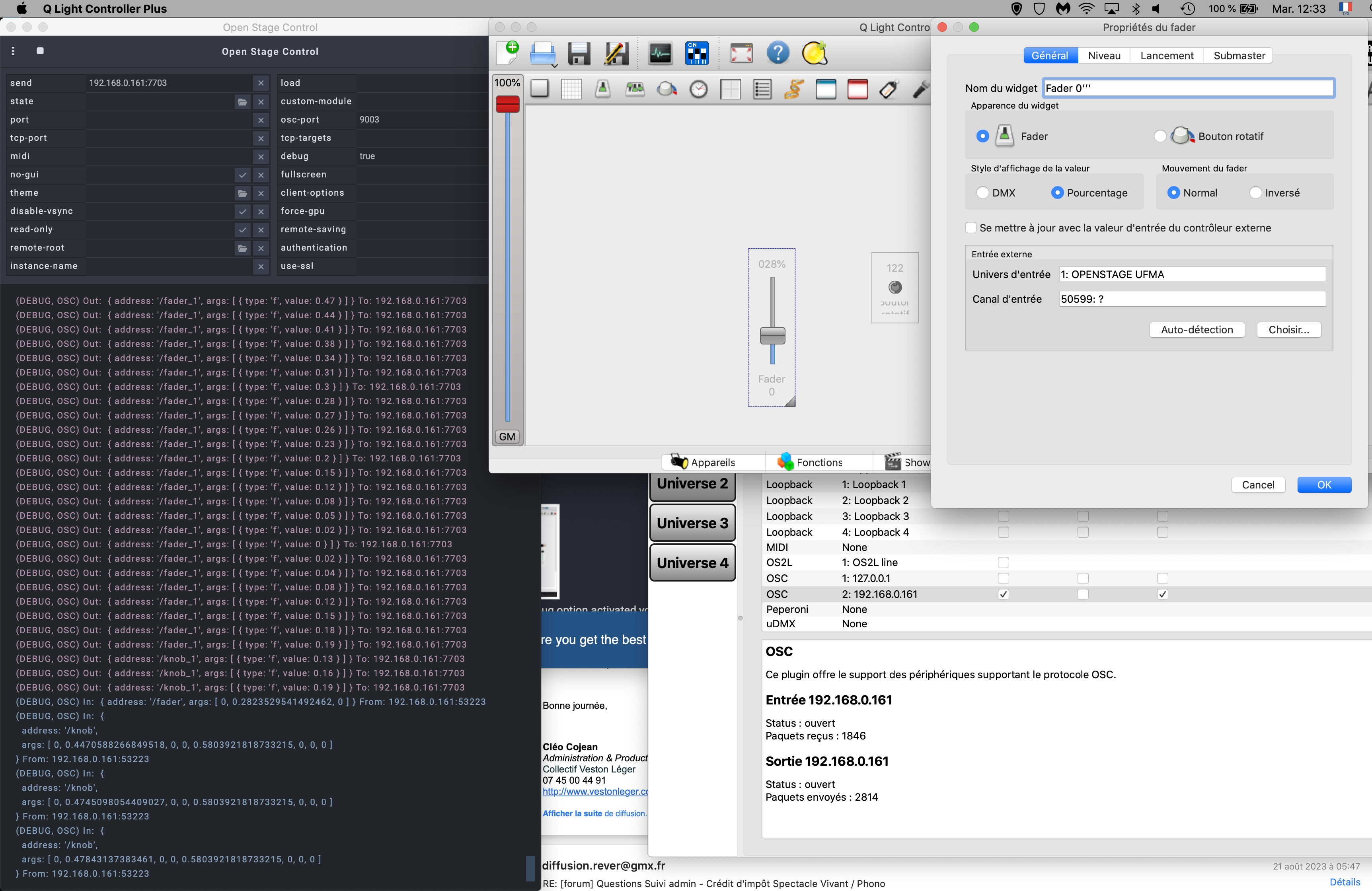The image size is (1372, 891).
Task: Add a knob widget icon
Action: pyautogui.click(x=667, y=89)
